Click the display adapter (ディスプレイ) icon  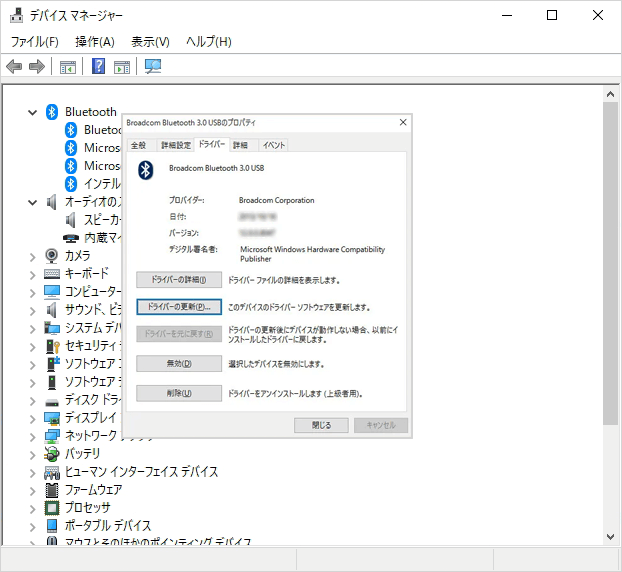[x=52, y=418]
